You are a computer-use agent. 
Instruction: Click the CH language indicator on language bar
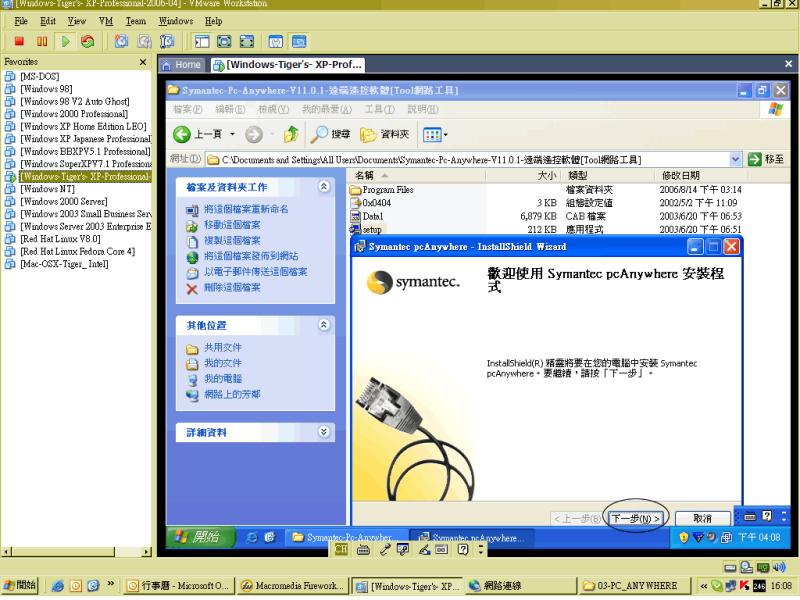tap(341, 549)
